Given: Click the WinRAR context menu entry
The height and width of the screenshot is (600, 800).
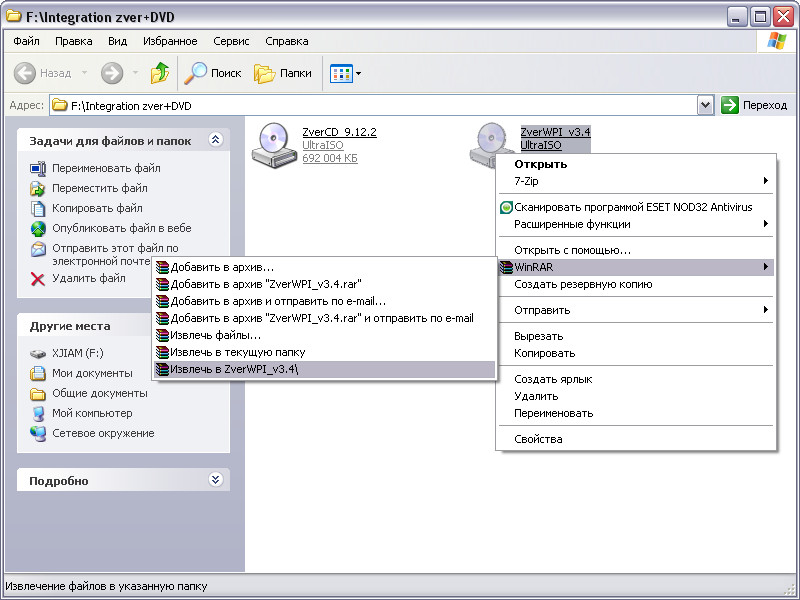Looking at the screenshot, I should (x=636, y=267).
